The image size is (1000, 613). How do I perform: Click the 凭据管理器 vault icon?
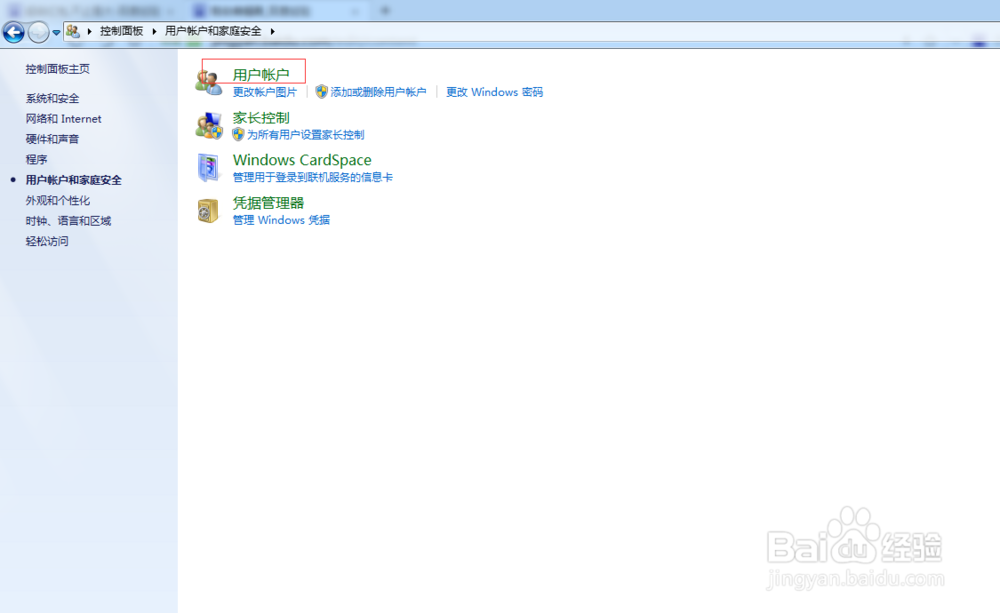click(209, 210)
